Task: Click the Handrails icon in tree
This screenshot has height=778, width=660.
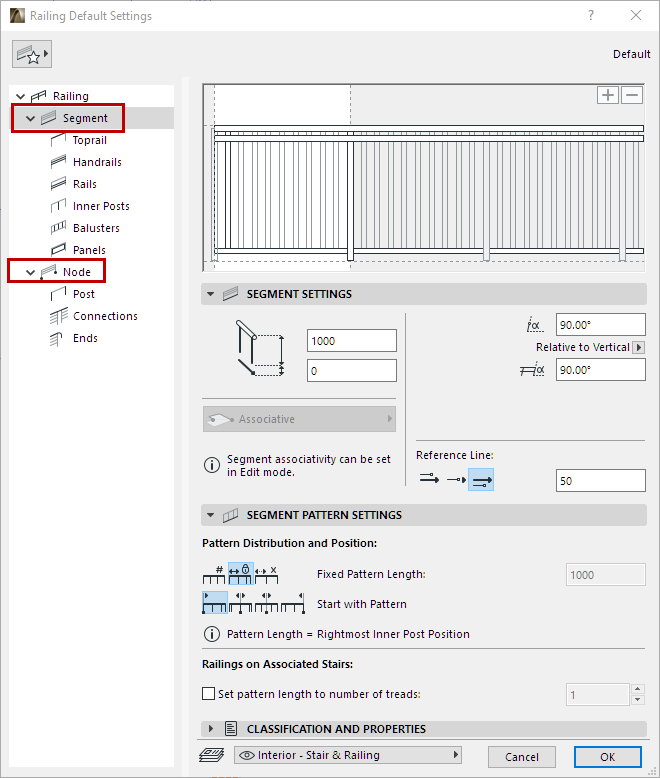Action: click(x=58, y=162)
